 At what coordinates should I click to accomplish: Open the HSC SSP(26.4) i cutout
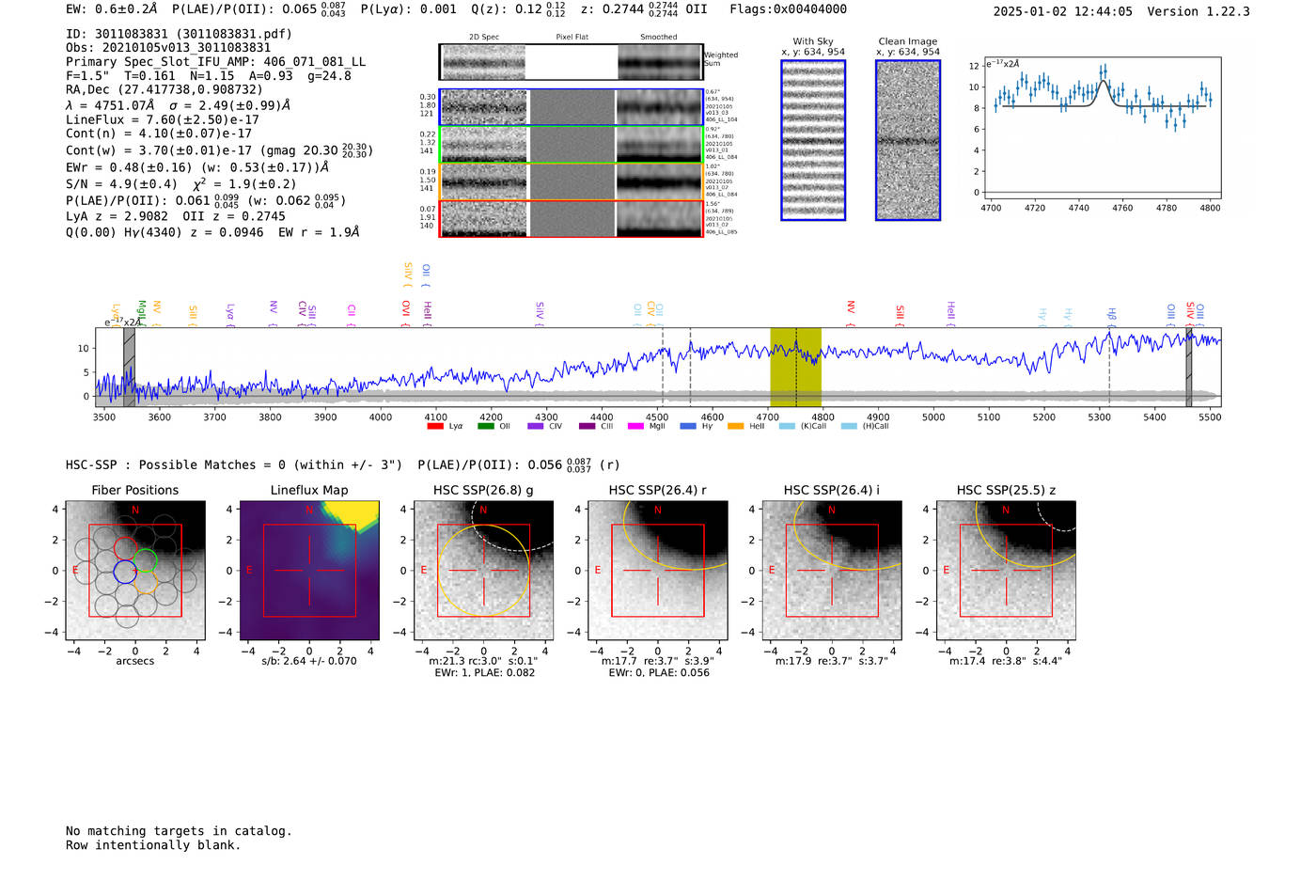832,571
